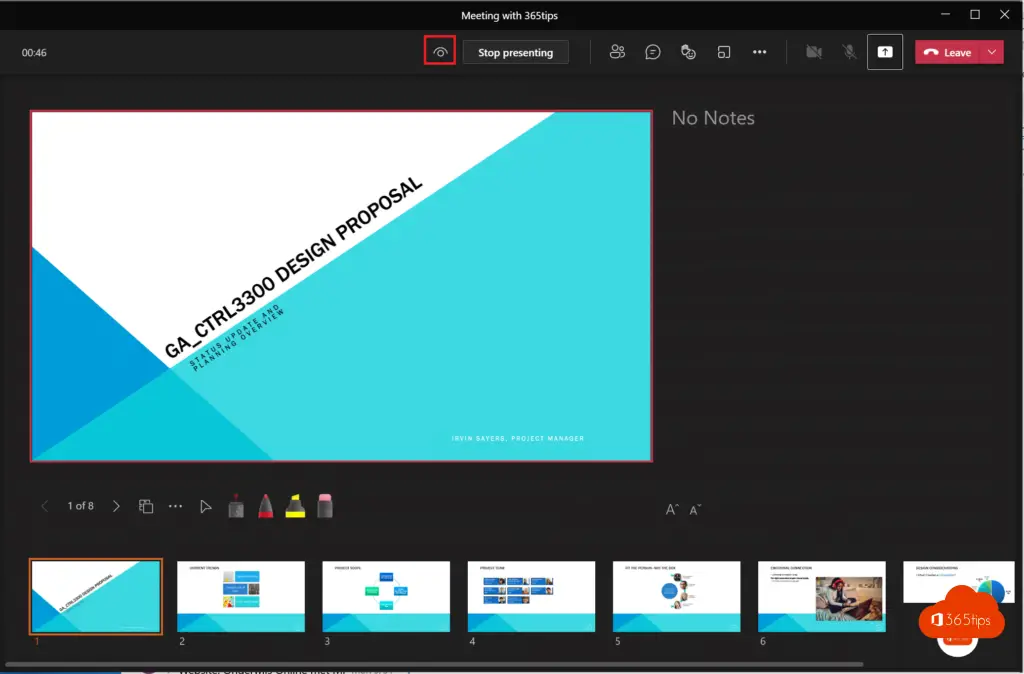Open the meeting chat conversation
Image resolution: width=1024 pixels, height=674 pixels.
pyautogui.click(x=653, y=52)
